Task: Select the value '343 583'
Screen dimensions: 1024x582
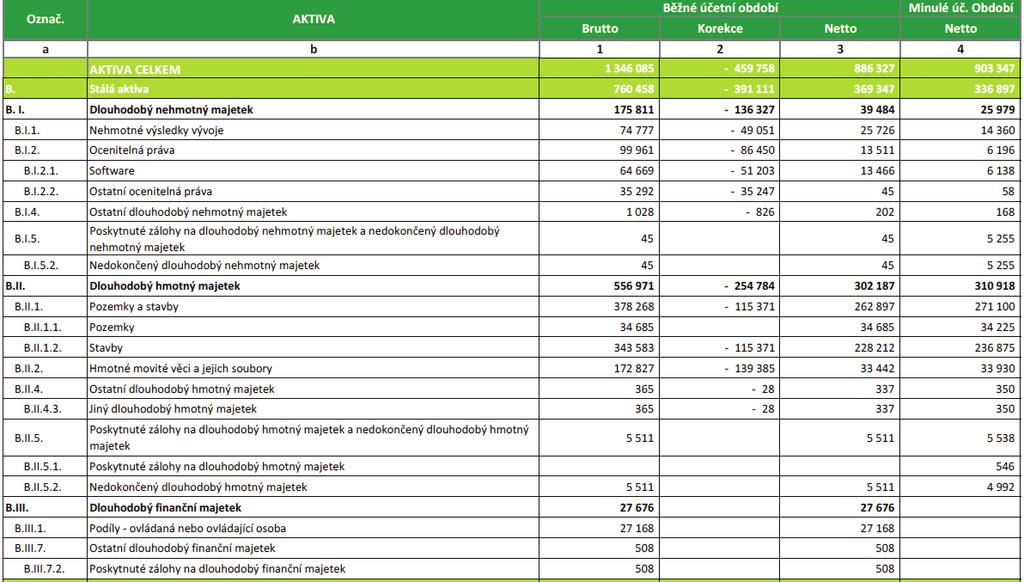Action: click(633, 348)
